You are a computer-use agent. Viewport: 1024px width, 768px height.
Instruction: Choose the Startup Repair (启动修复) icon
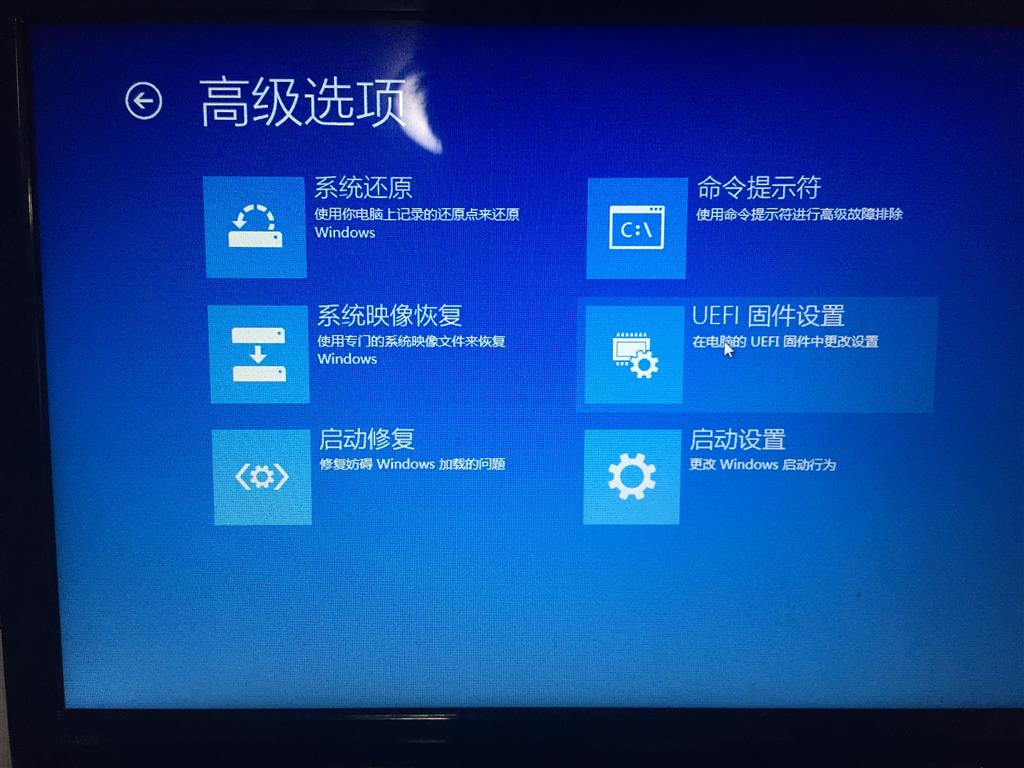pyautogui.click(x=262, y=477)
